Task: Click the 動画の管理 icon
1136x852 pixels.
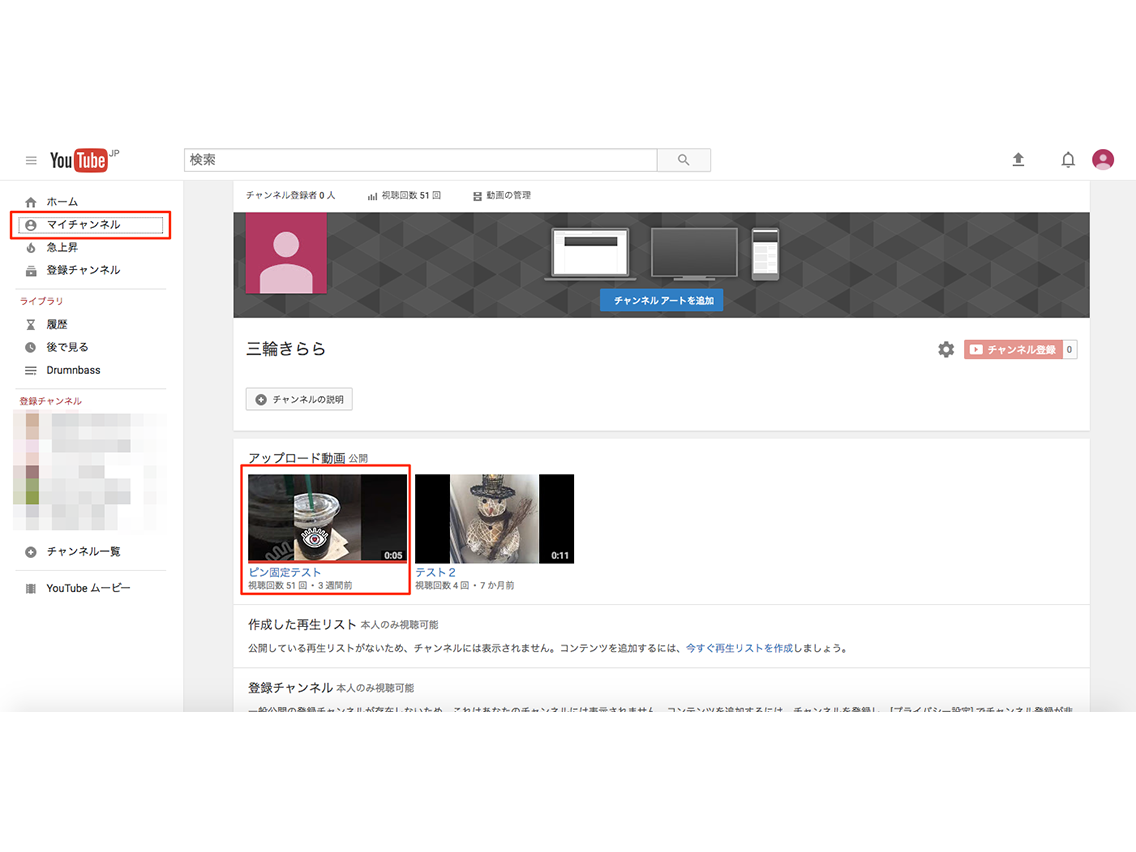Action: (x=477, y=196)
